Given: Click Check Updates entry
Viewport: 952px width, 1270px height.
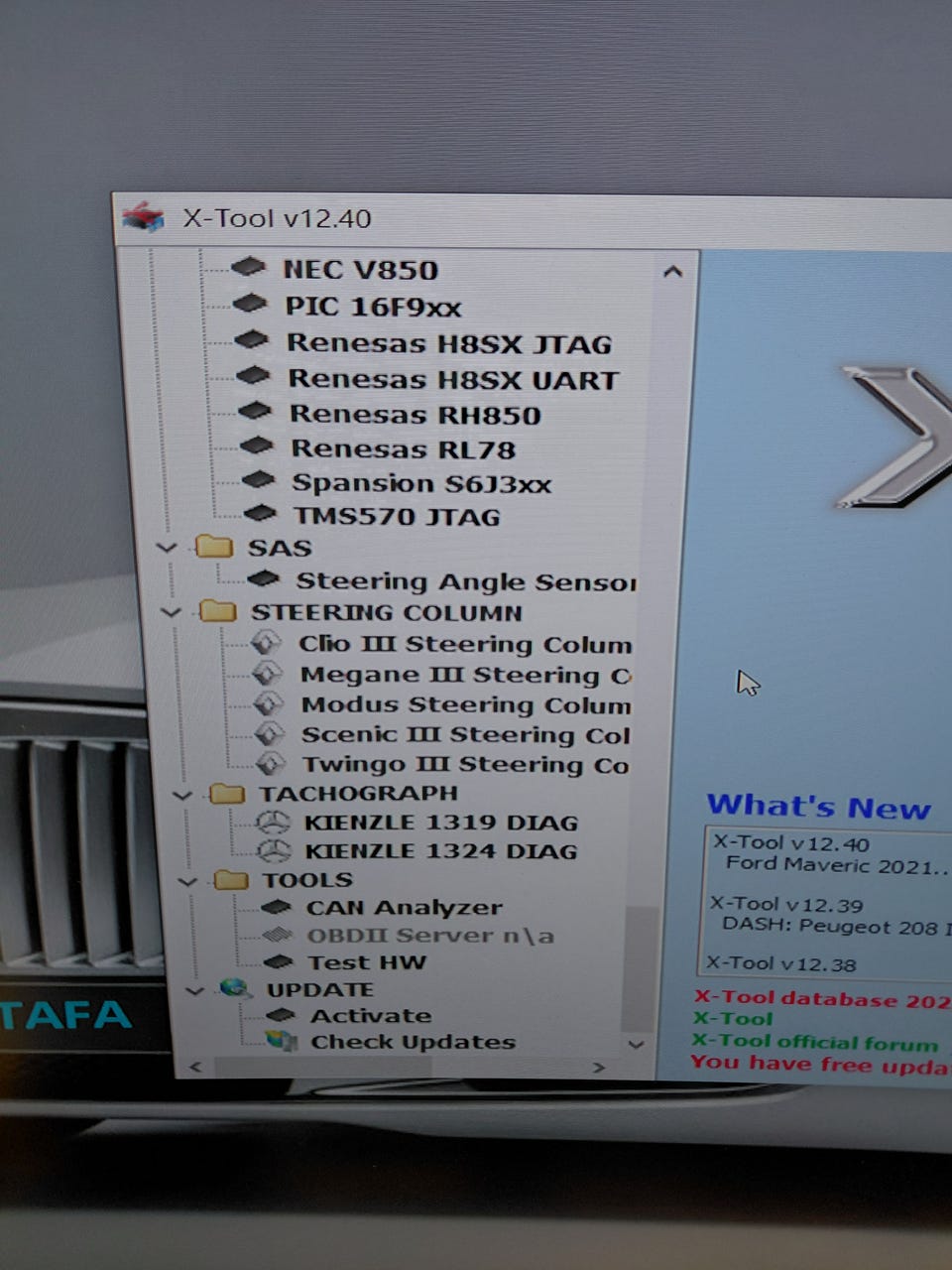Looking at the screenshot, I should pyautogui.click(x=414, y=1042).
